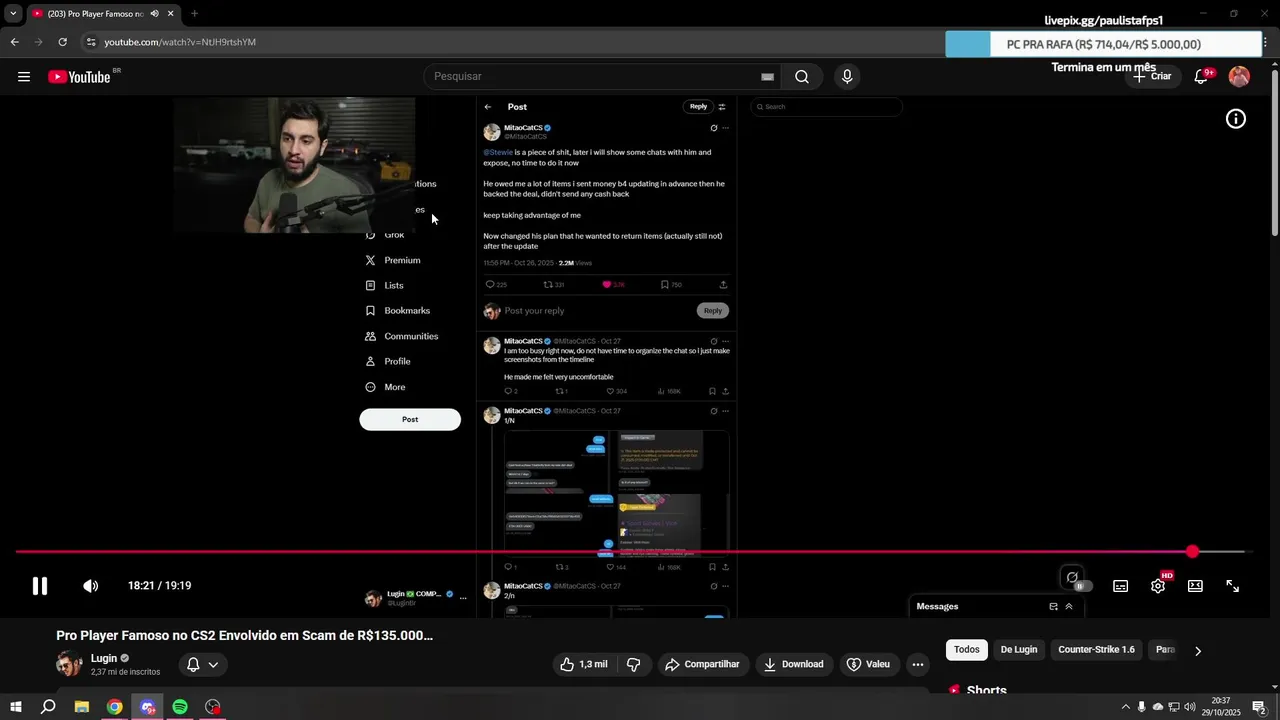Close the Pro Player Famoso tab
This screenshot has height=720, width=1280.
coord(171,14)
